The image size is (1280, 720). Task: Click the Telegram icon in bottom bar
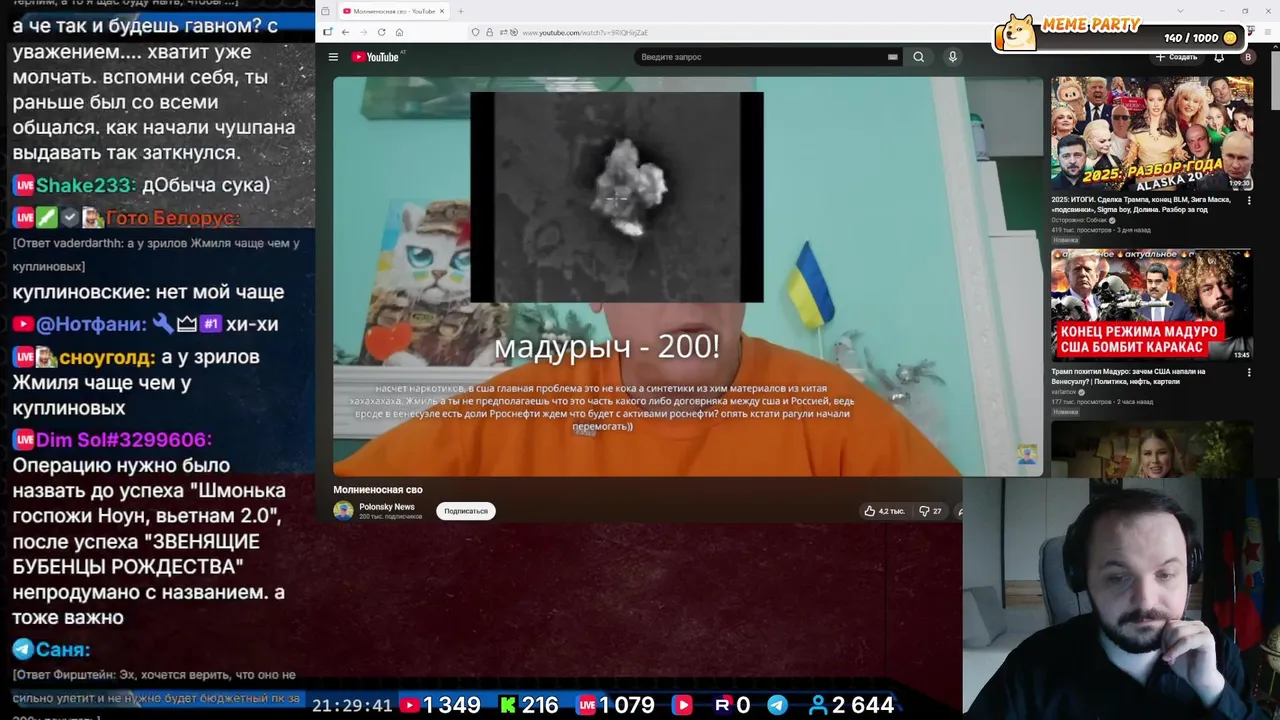tap(776, 705)
